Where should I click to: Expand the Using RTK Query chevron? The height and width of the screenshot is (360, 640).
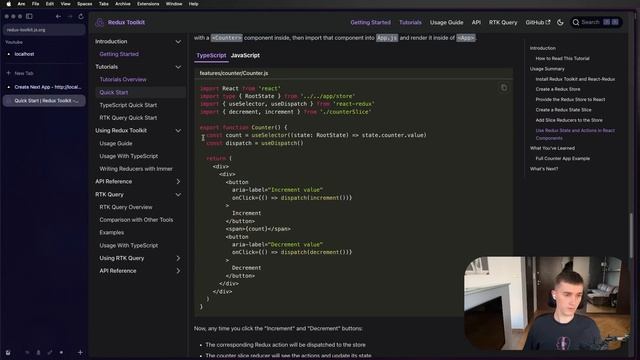tap(178, 258)
